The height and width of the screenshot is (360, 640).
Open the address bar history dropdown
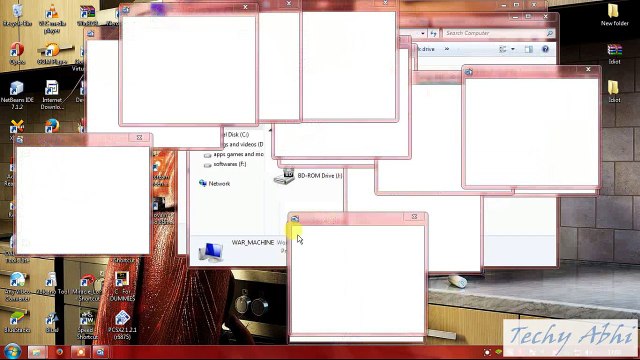coord(423,33)
